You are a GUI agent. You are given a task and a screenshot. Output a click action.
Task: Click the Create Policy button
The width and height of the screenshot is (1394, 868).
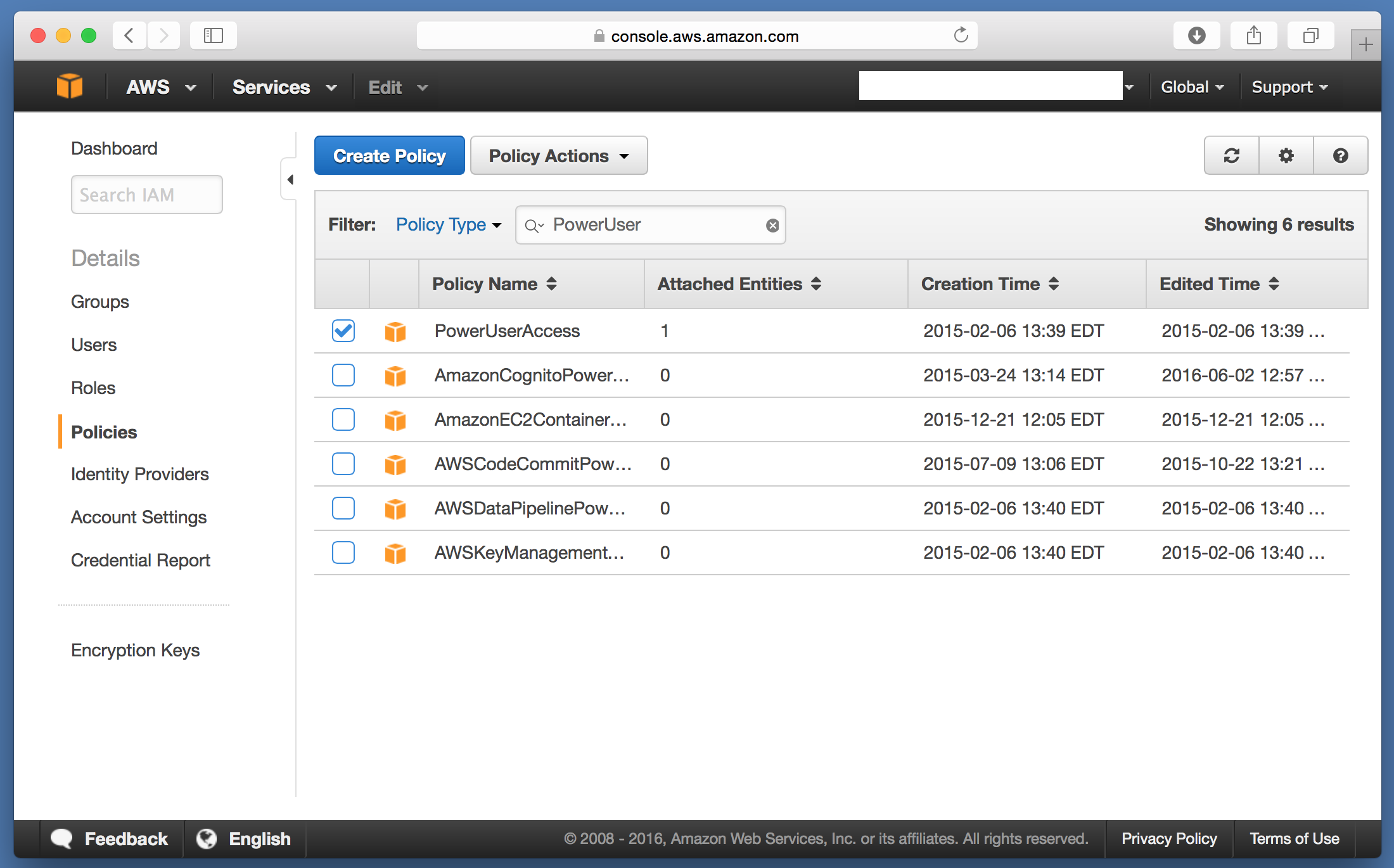(389, 156)
